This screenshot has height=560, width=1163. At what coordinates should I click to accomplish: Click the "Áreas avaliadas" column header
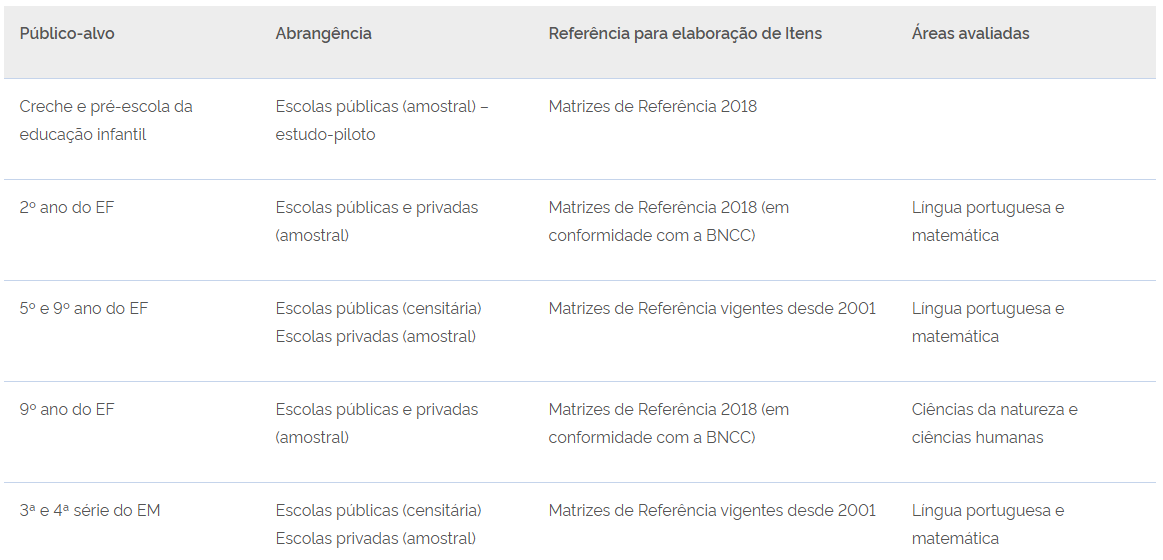(970, 34)
